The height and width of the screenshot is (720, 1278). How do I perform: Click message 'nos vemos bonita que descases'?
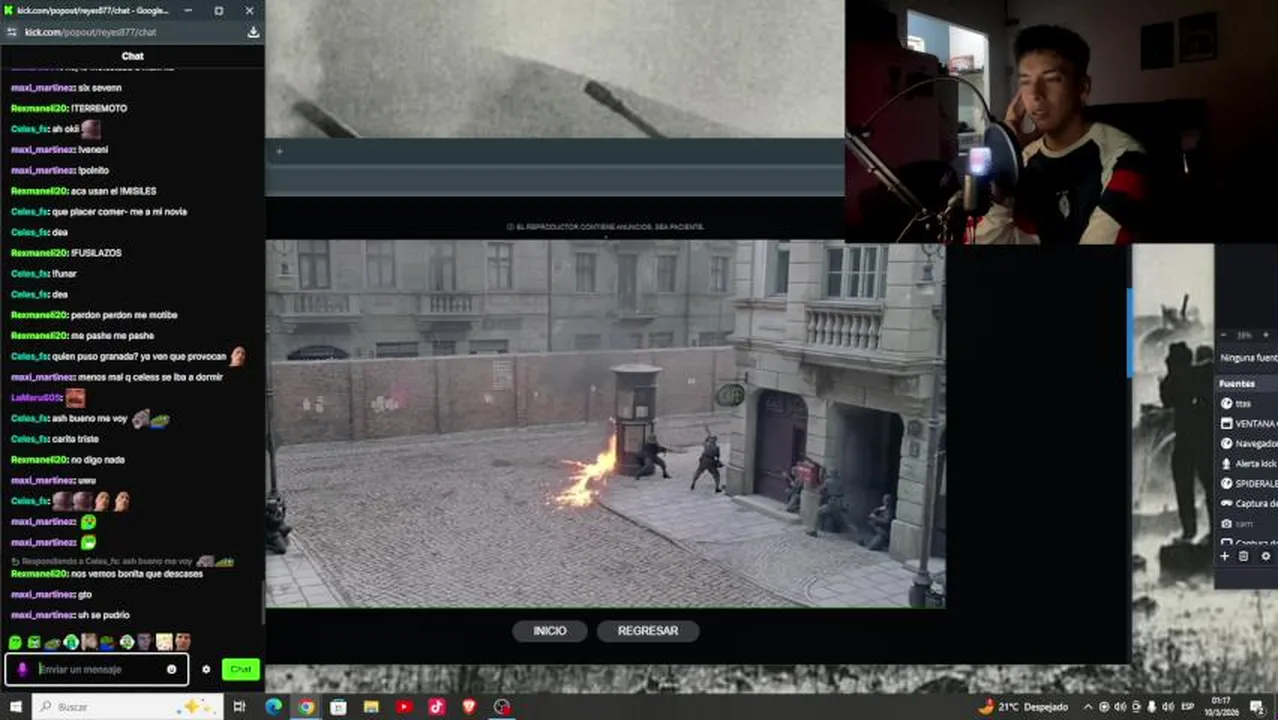[x=137, y=574]
